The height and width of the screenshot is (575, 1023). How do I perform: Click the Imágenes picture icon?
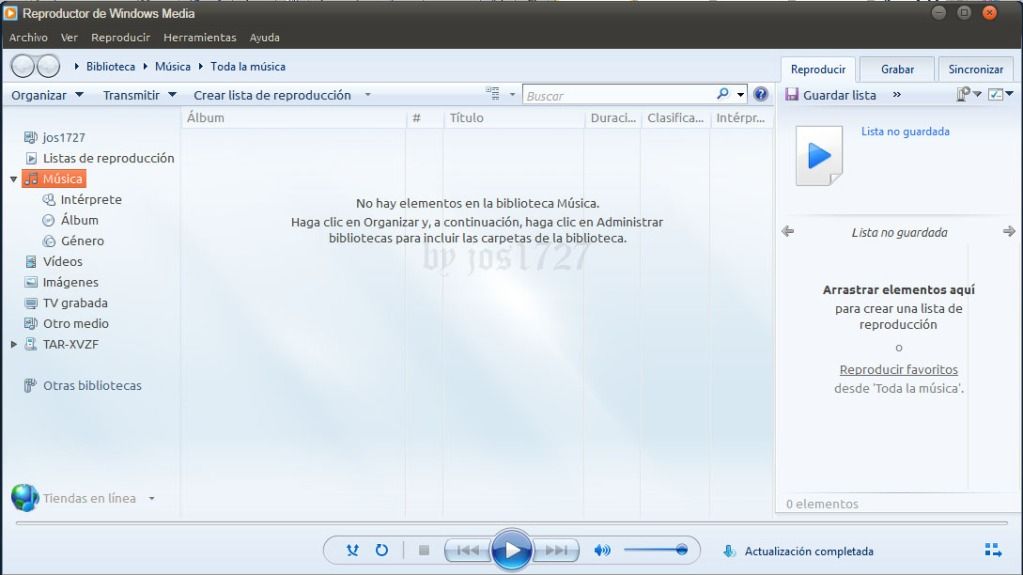click(31, 283)
